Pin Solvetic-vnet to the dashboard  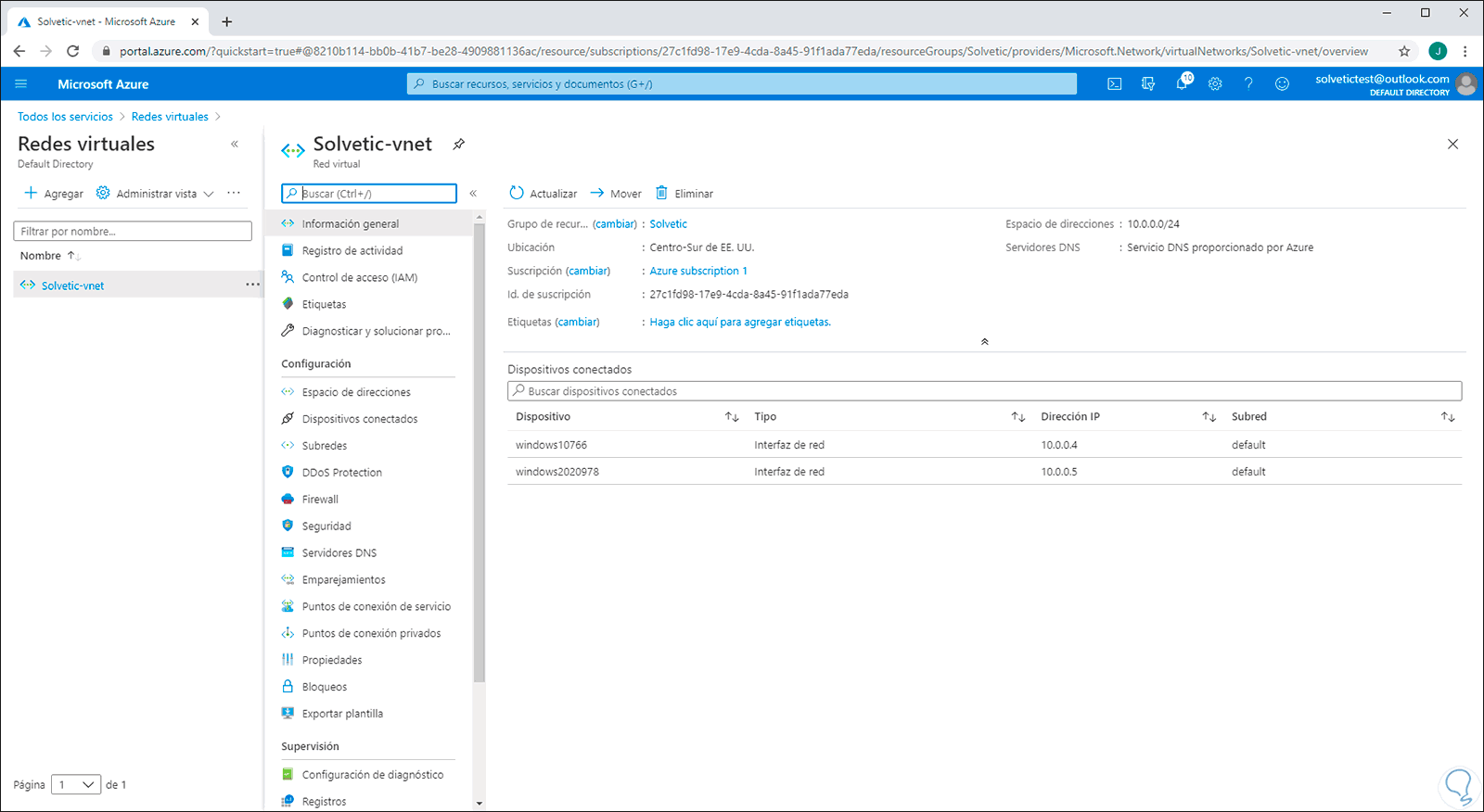click(458, 145)
